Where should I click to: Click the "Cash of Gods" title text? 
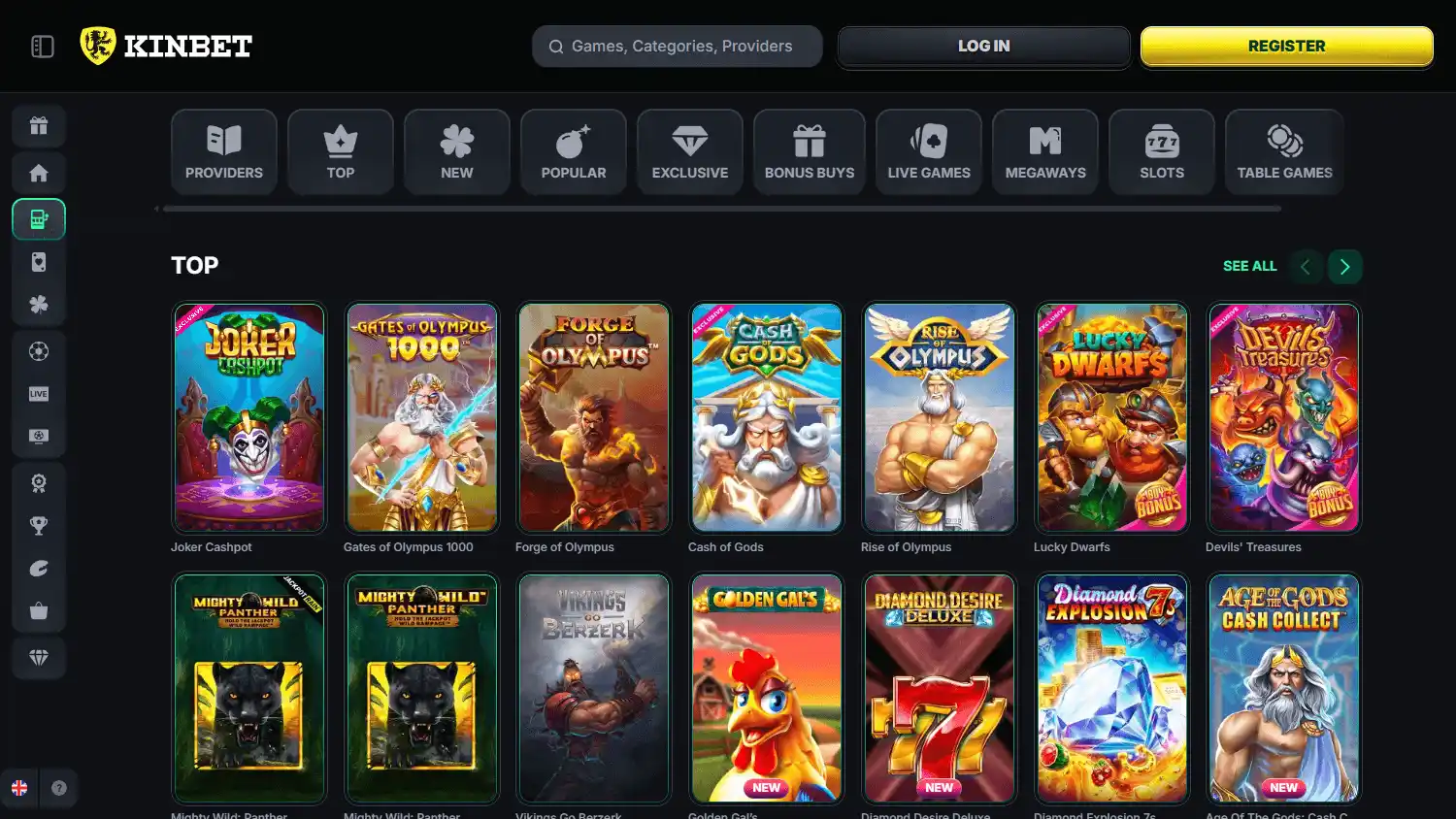(x=726, y=547)
